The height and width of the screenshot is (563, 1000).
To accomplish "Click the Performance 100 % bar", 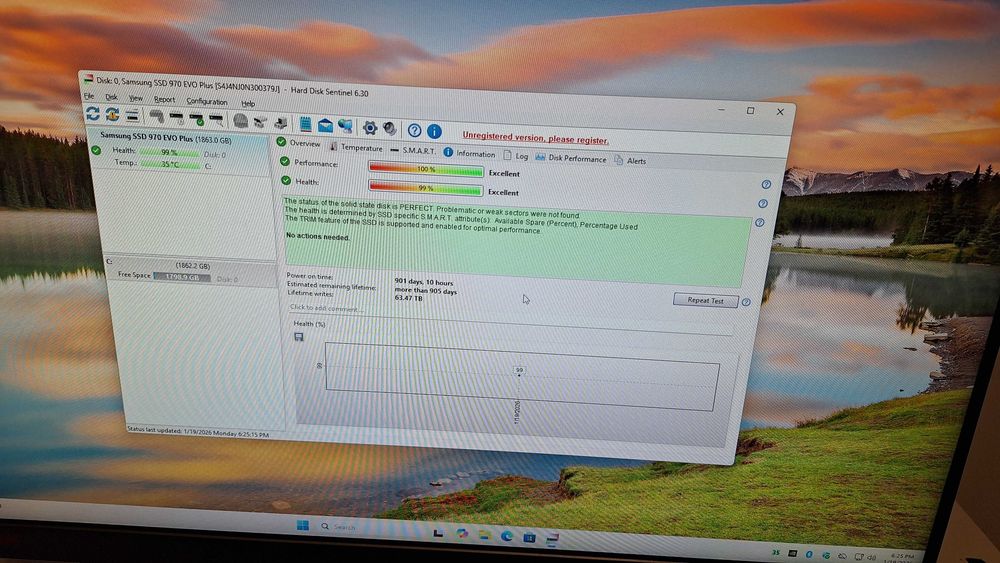I will pos(425,170).
